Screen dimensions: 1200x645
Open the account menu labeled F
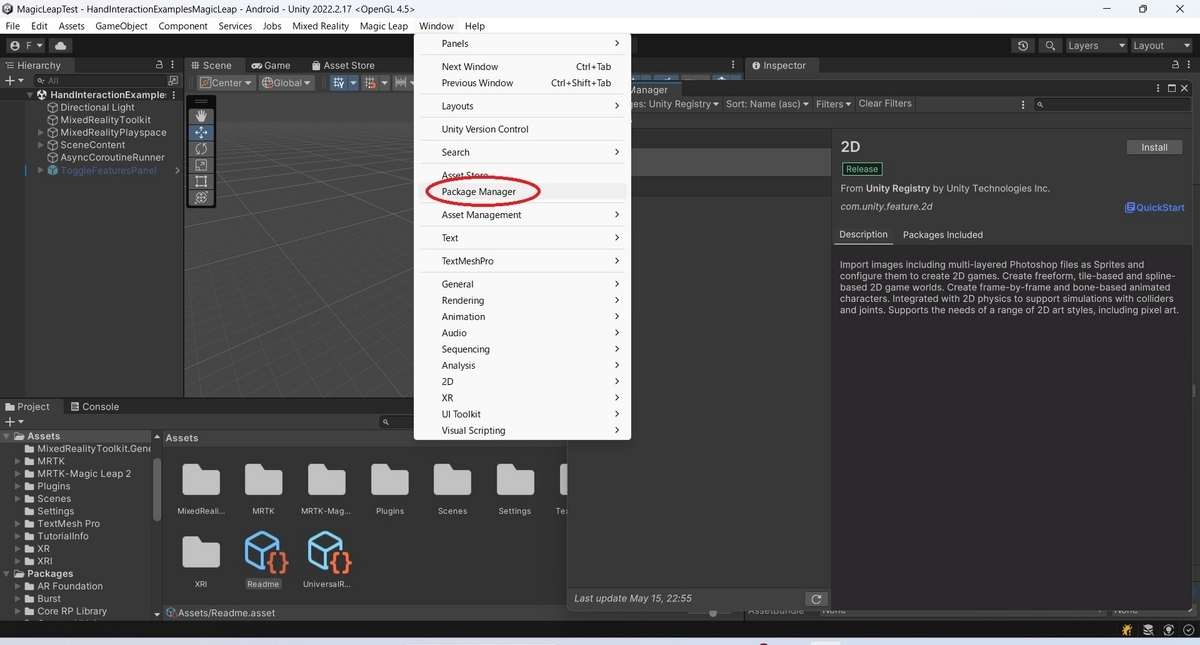click(26, 46)
